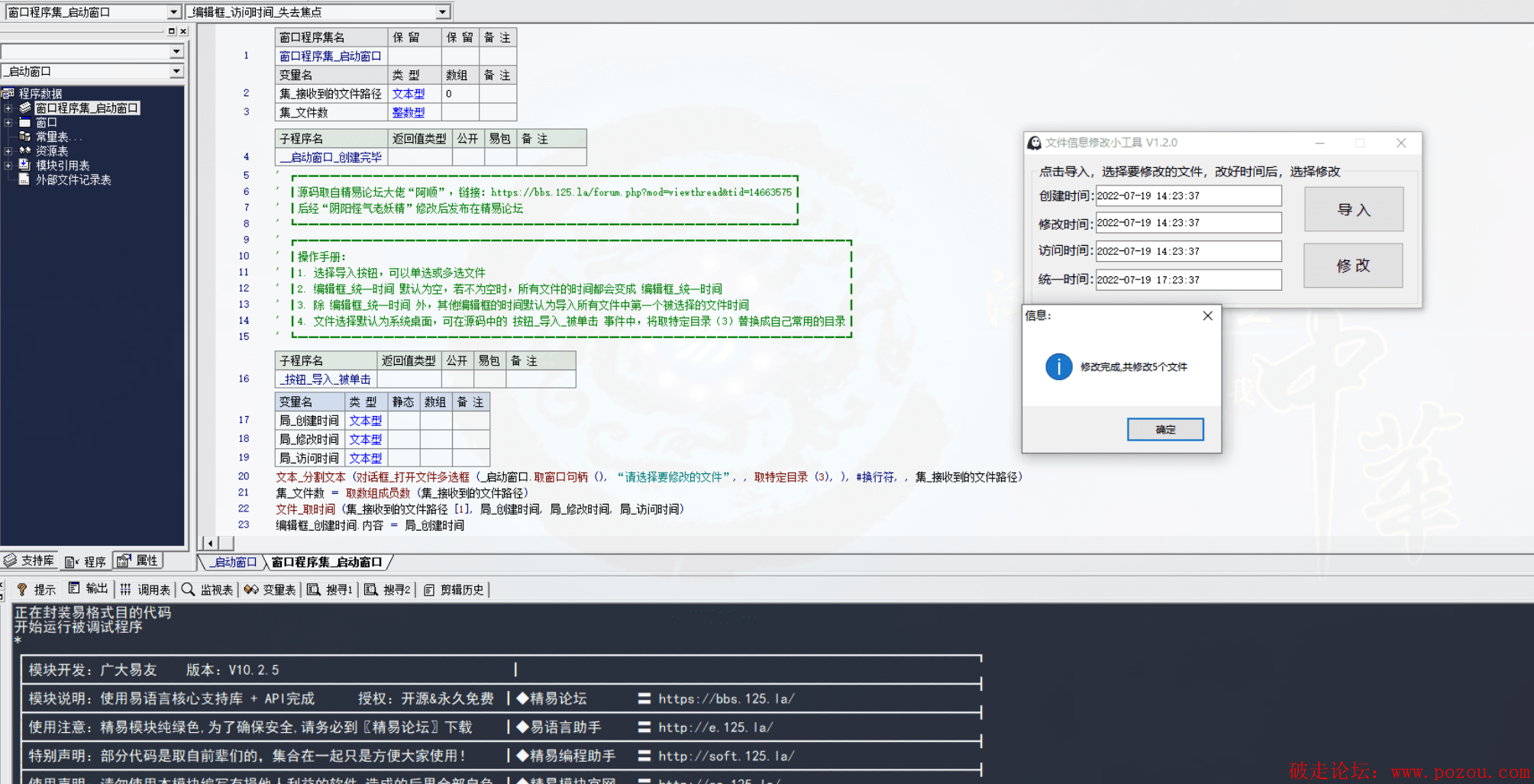Click the 文本型 type of 局_访问时间

[366, 458]
